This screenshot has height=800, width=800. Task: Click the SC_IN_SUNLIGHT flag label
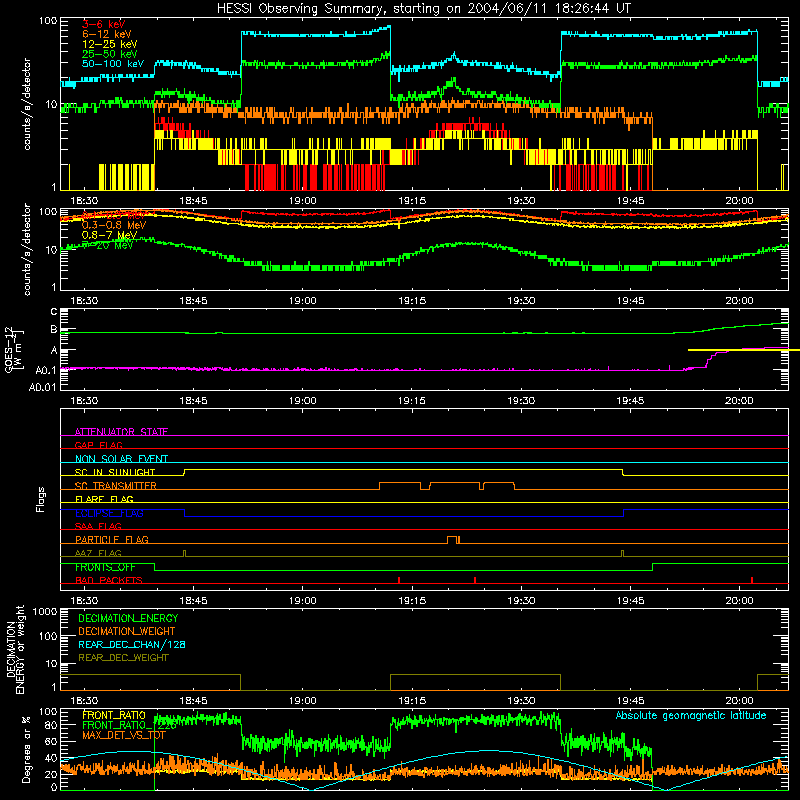[114, 472]
